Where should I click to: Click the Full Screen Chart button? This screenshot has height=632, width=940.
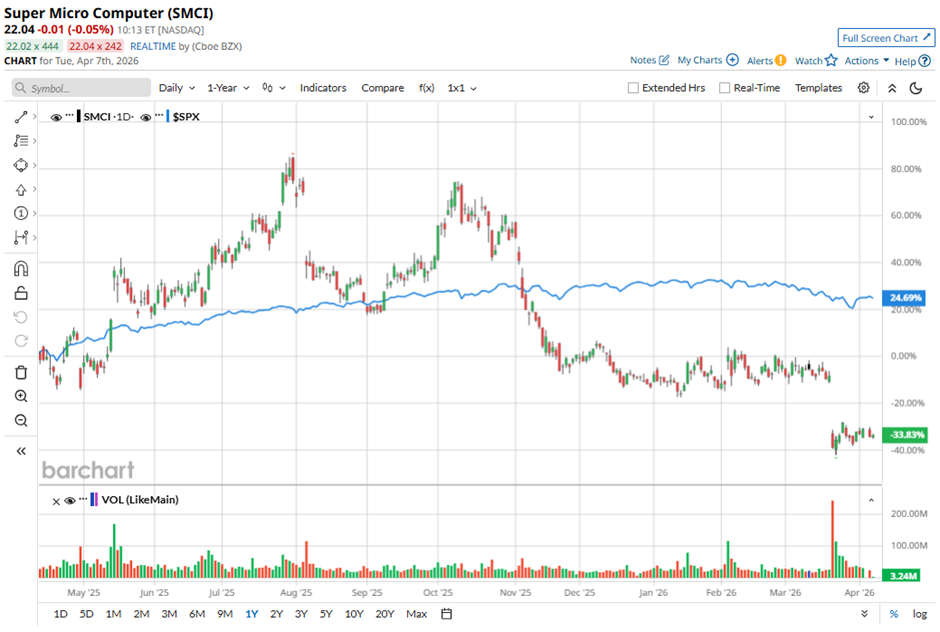coord(886,38)
